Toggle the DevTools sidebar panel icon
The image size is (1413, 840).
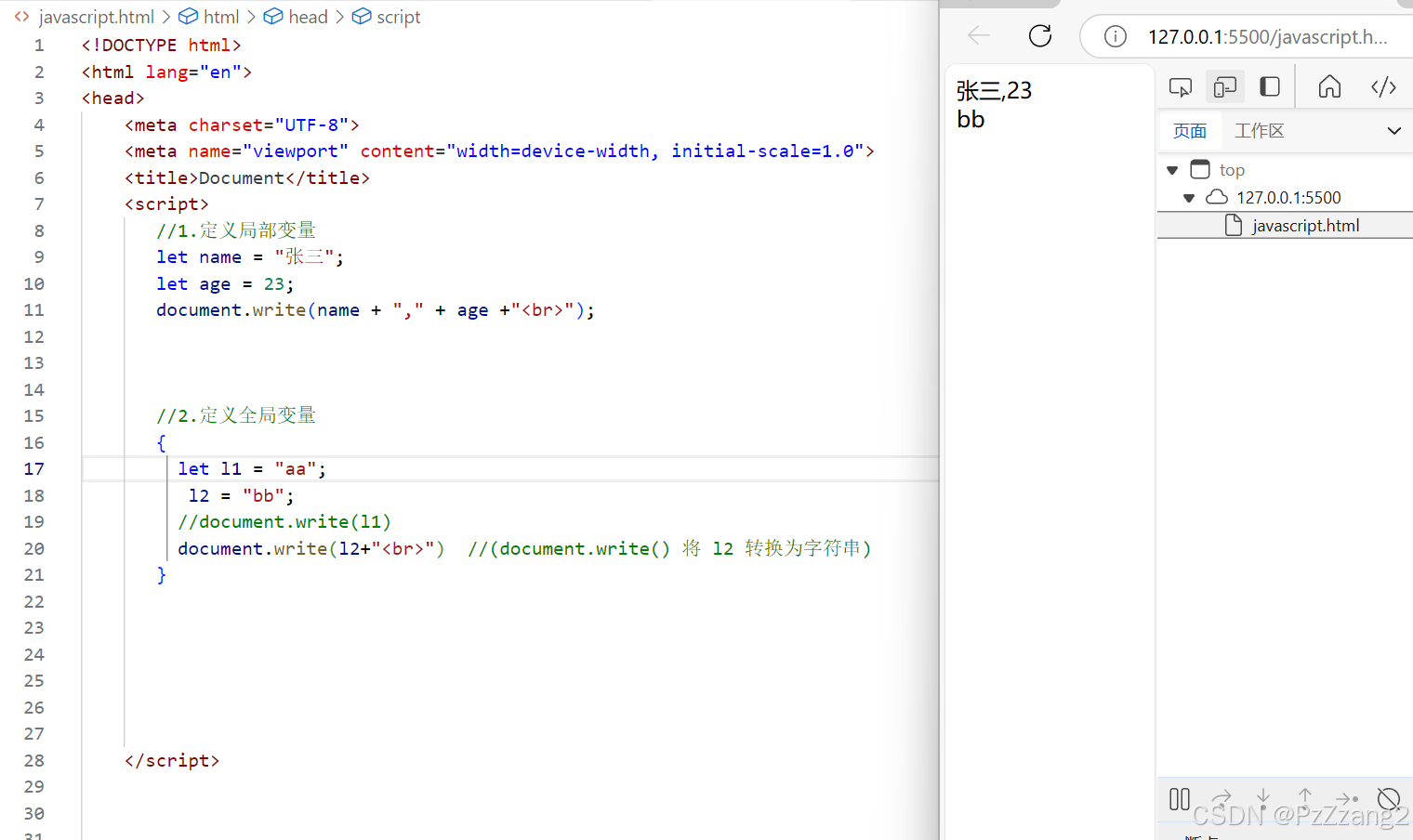pos(1270,86)
